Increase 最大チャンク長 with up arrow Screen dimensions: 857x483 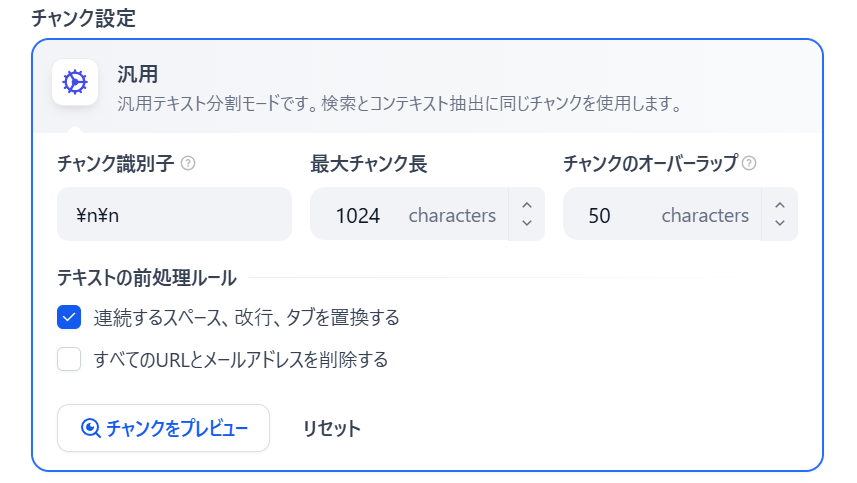pos(527,205)
